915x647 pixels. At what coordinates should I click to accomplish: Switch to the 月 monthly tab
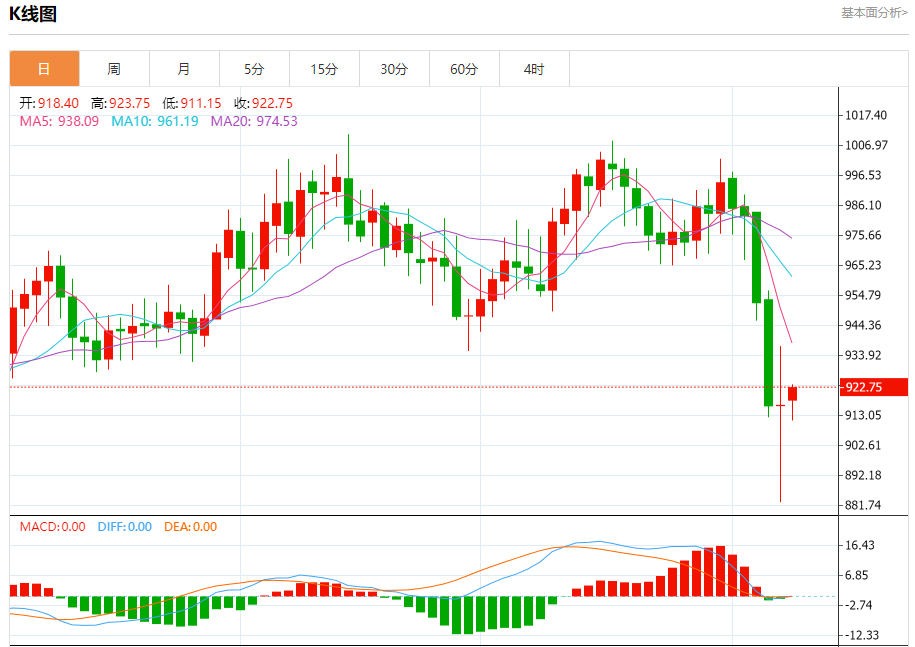tap(184, 69)
